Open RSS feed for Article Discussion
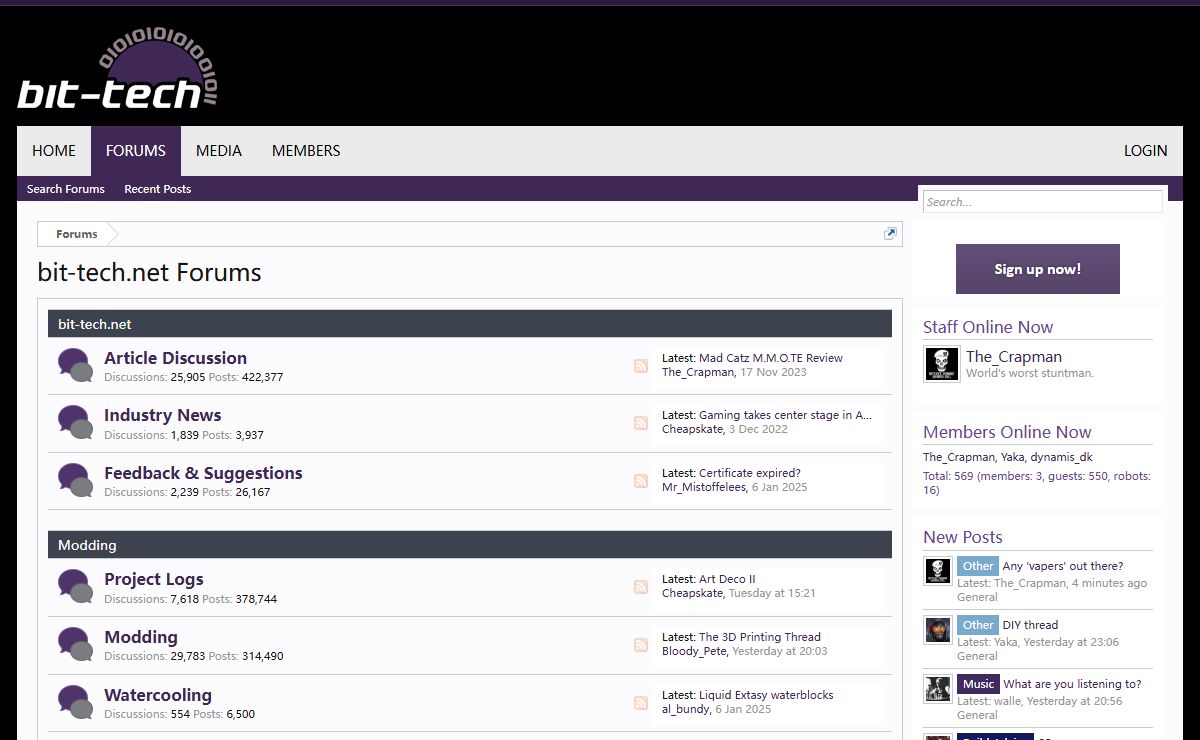 click(x=641, y=366)
